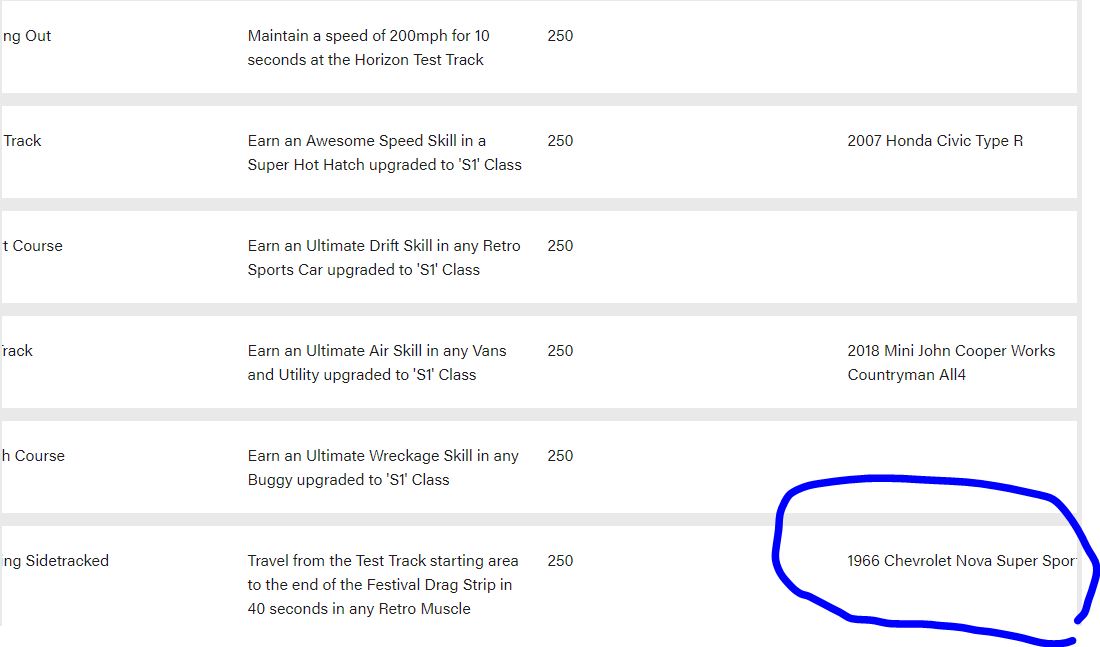Click the 'Earn an Ultimate Drift Skill' description
The height and width of the screenshot is (647, 1100).
(384, 258)
